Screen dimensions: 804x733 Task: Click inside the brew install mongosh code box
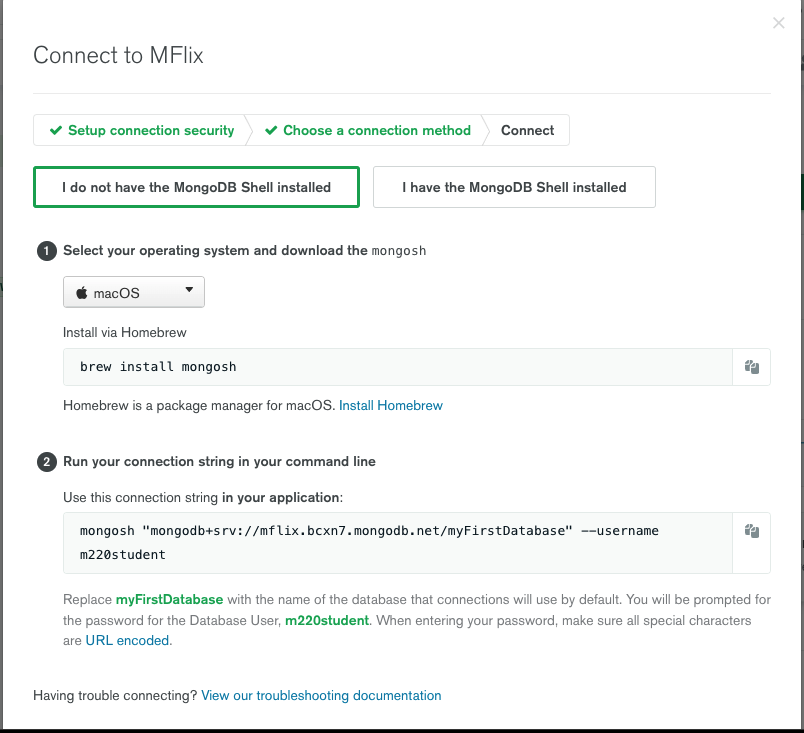tap(400, 367)
